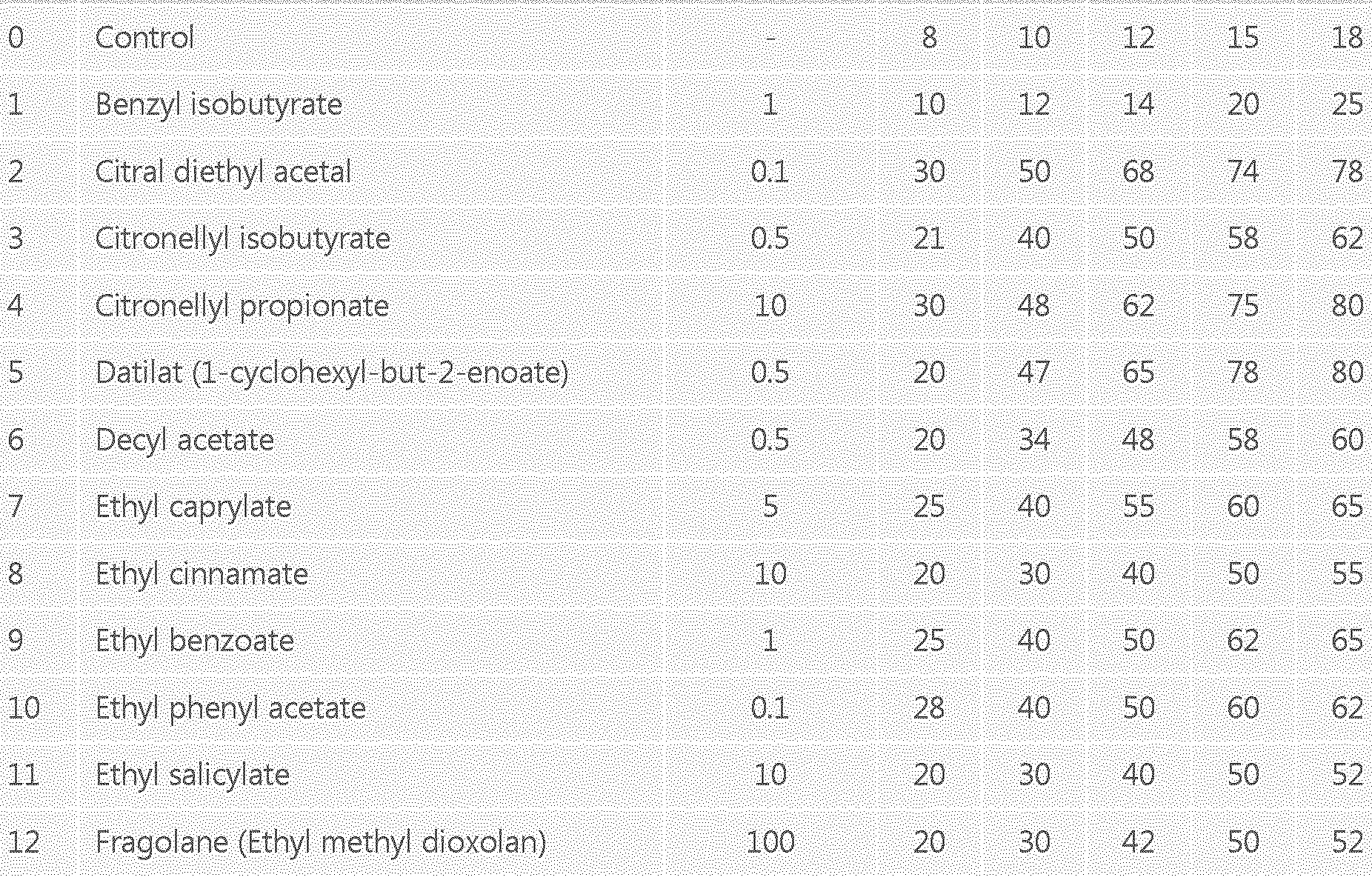Select value 21 in Citronellyl isobutyrate row
Viewport: 1372px width, 883px height.
[x=928, y=239]
